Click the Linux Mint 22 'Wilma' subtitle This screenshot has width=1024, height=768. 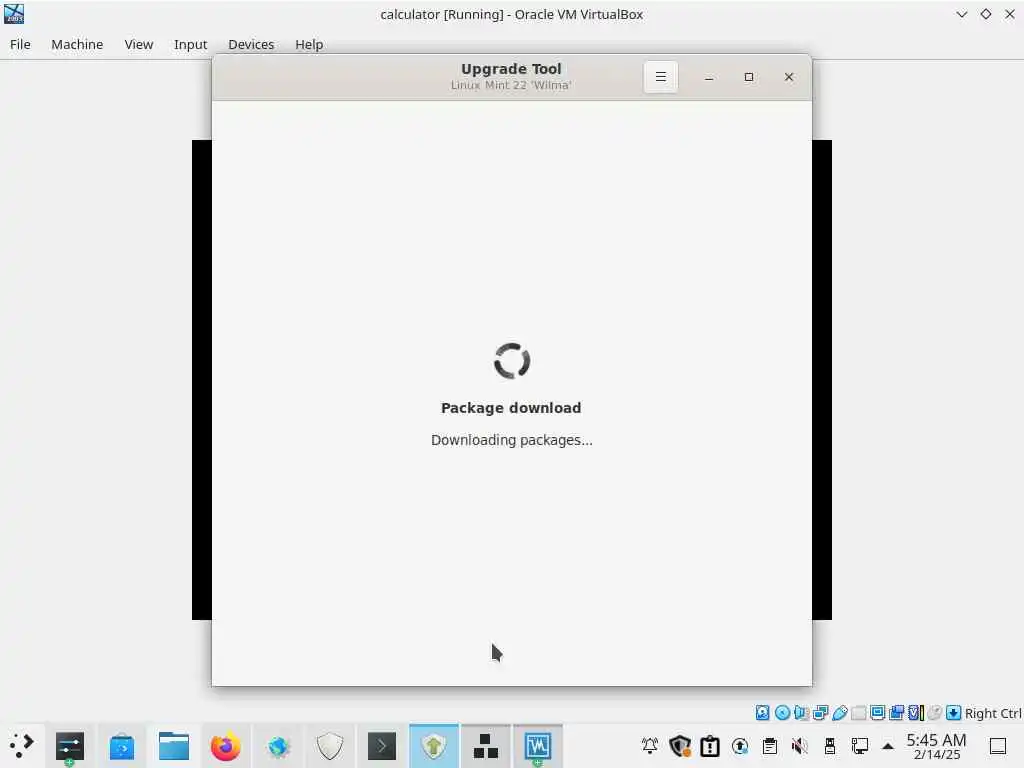511,85
